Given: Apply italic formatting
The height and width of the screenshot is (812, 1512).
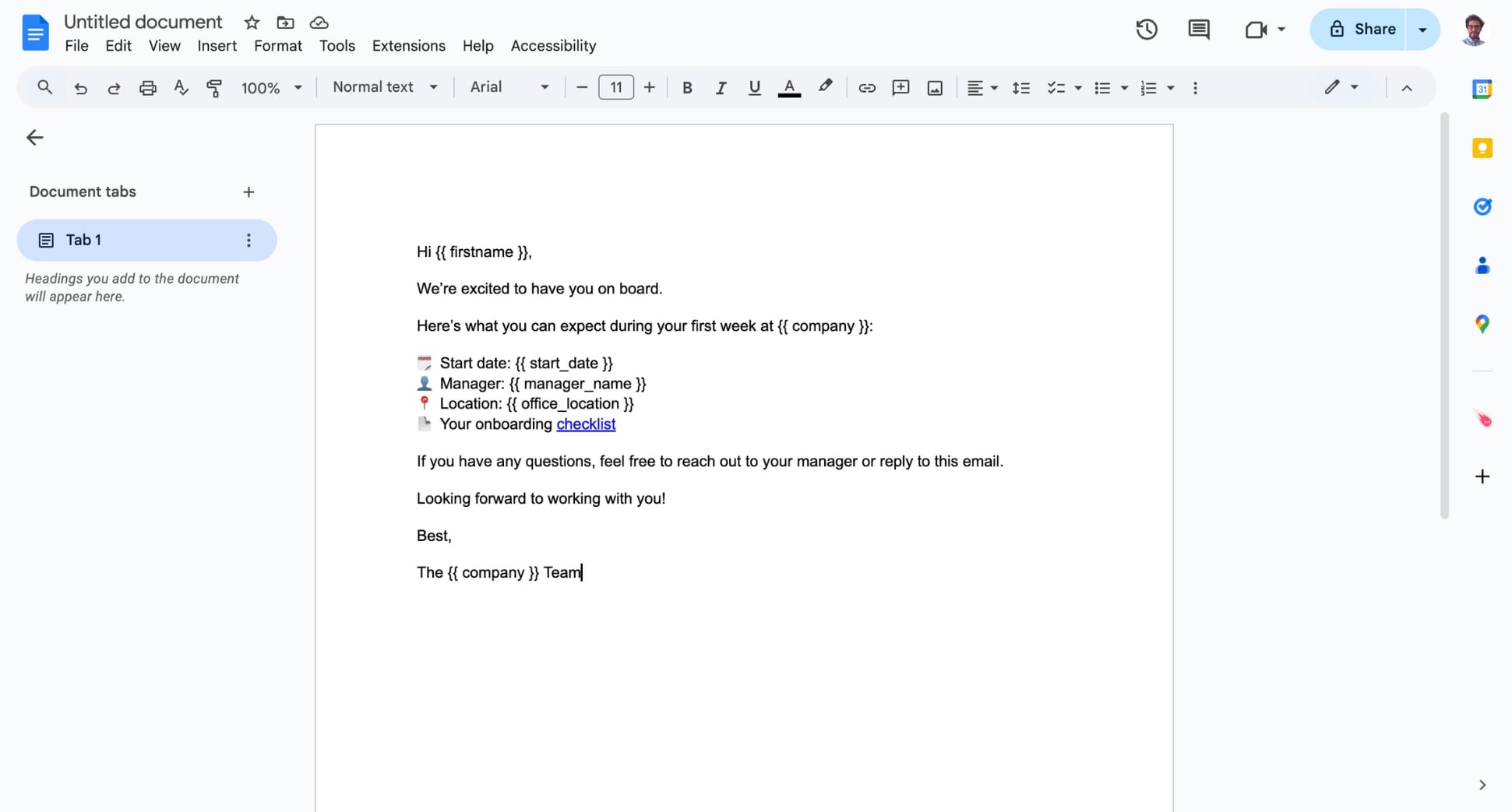Looking at the screenshot, I should pos(721,87).
